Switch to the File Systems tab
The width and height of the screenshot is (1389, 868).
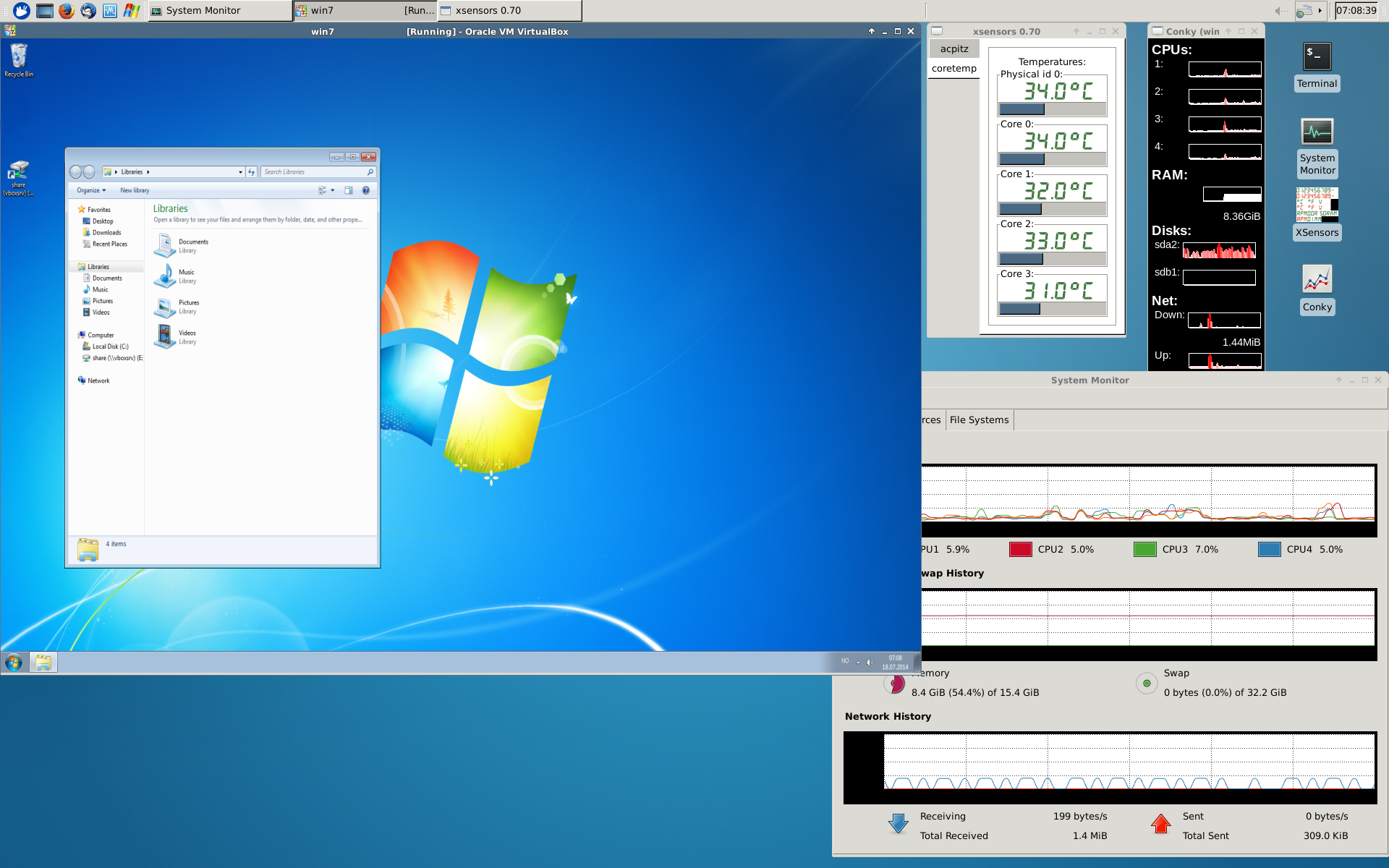[979, 420]
